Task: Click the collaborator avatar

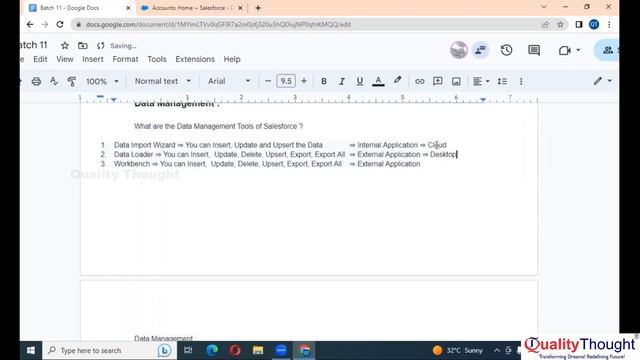Action: click(x=459, y=50)
